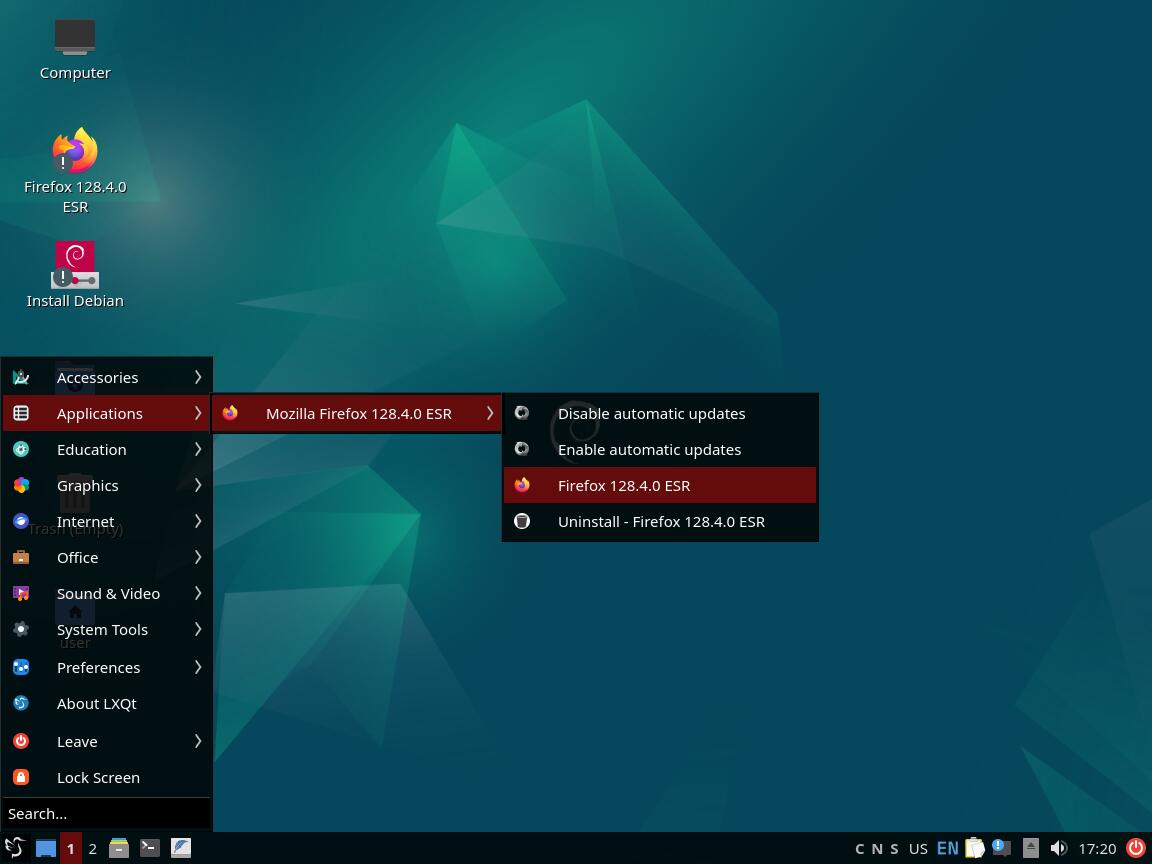Screen dimensions: 1152x864
Task: Click the Uninstall trash bin icon
Action: coord(522,521)
